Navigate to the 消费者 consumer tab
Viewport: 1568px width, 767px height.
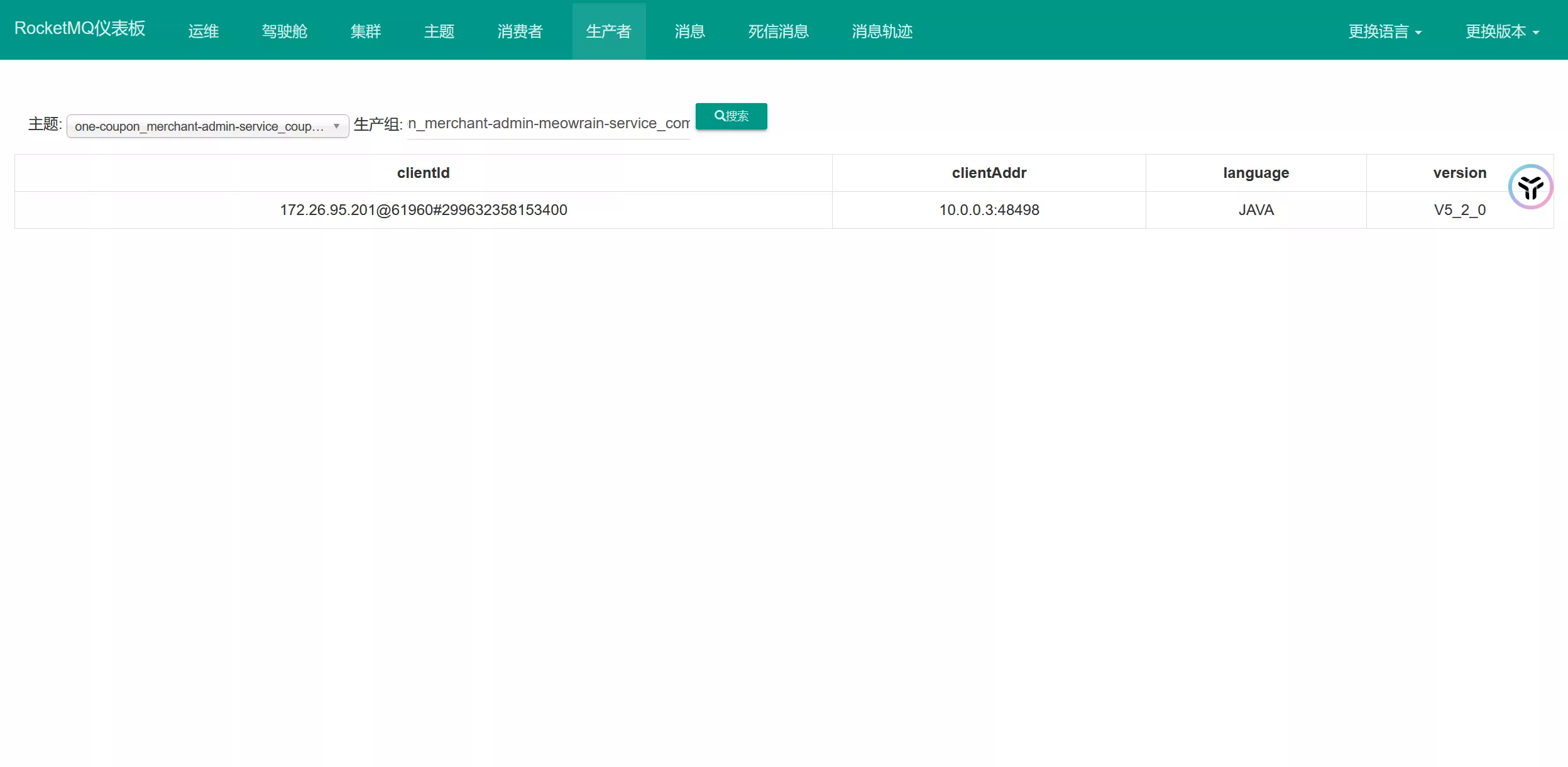[520, 31]
